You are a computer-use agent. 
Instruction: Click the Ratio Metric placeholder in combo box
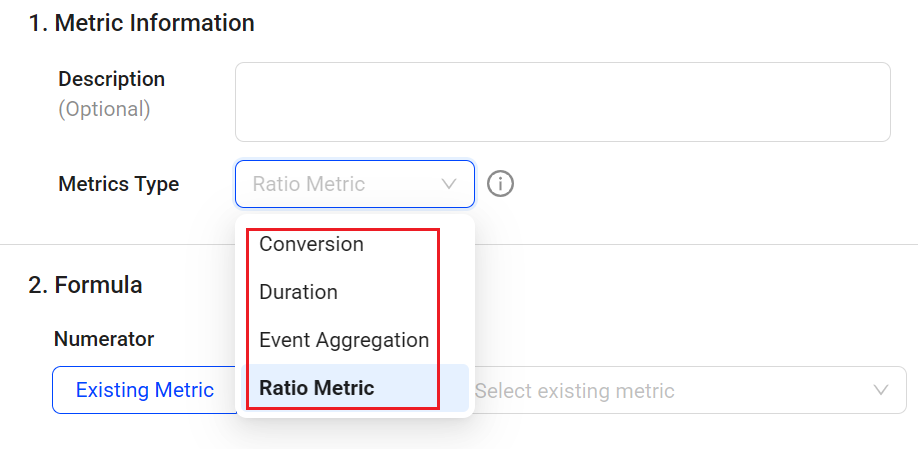[308, 184]
